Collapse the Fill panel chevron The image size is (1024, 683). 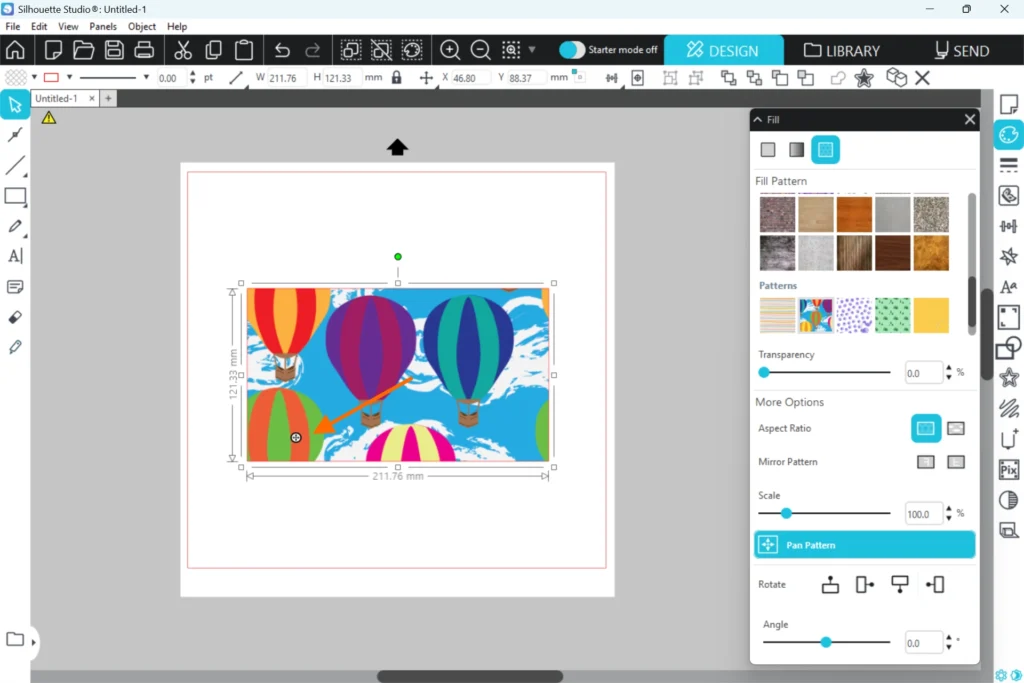pos(759,120)
